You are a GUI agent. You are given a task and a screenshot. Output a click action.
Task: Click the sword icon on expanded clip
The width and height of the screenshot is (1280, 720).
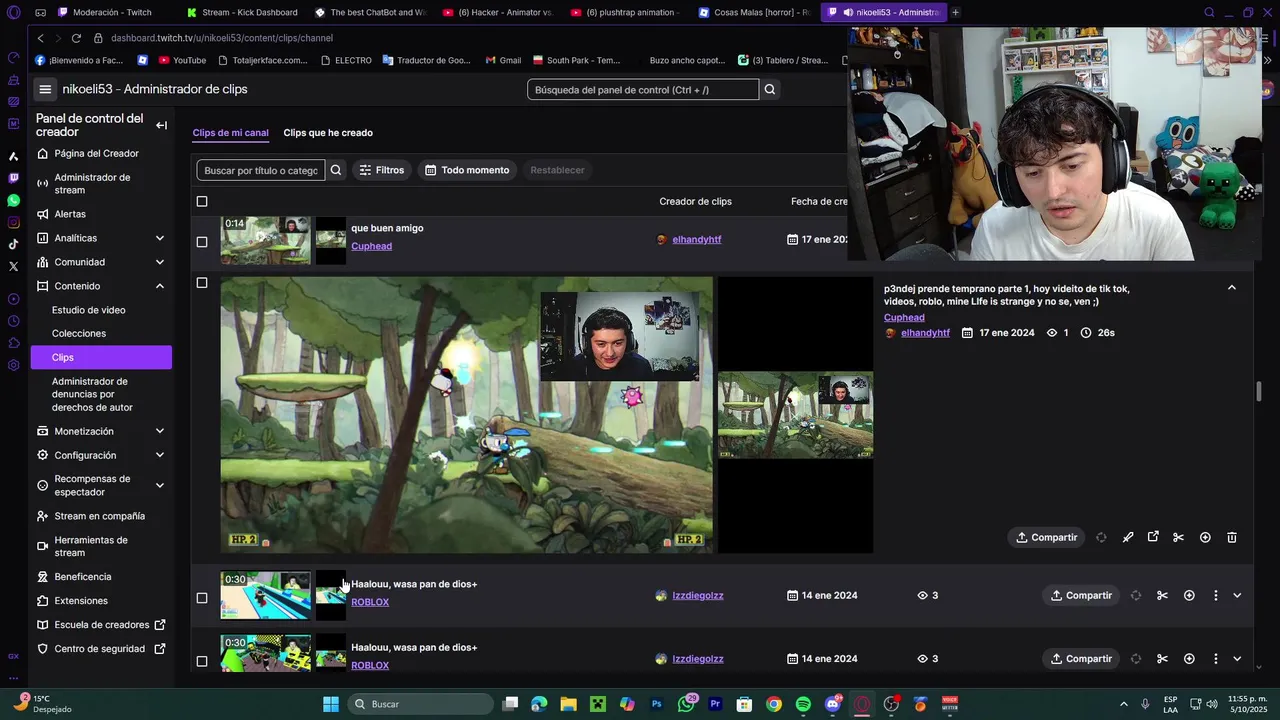tap(1128, 537)
